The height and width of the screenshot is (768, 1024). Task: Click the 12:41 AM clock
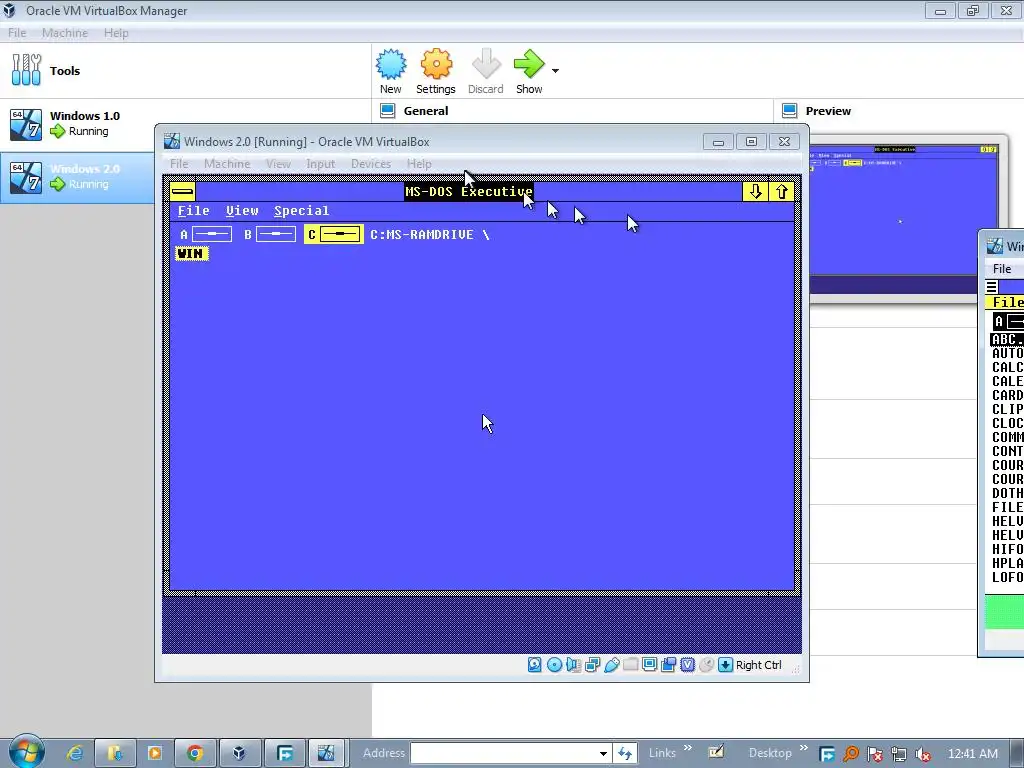(x=972, y=753)
